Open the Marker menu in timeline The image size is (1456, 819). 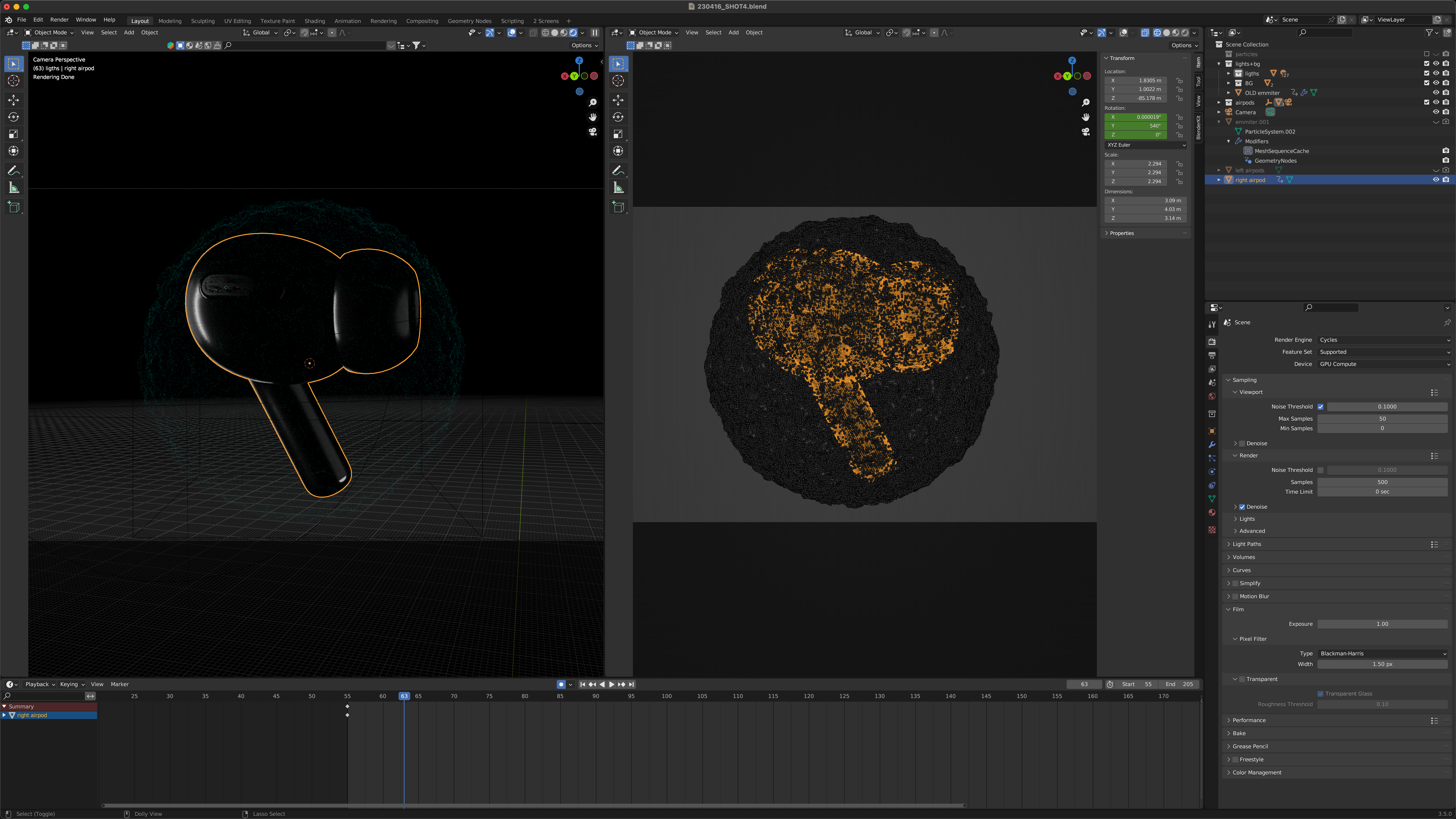pos(119,684)
